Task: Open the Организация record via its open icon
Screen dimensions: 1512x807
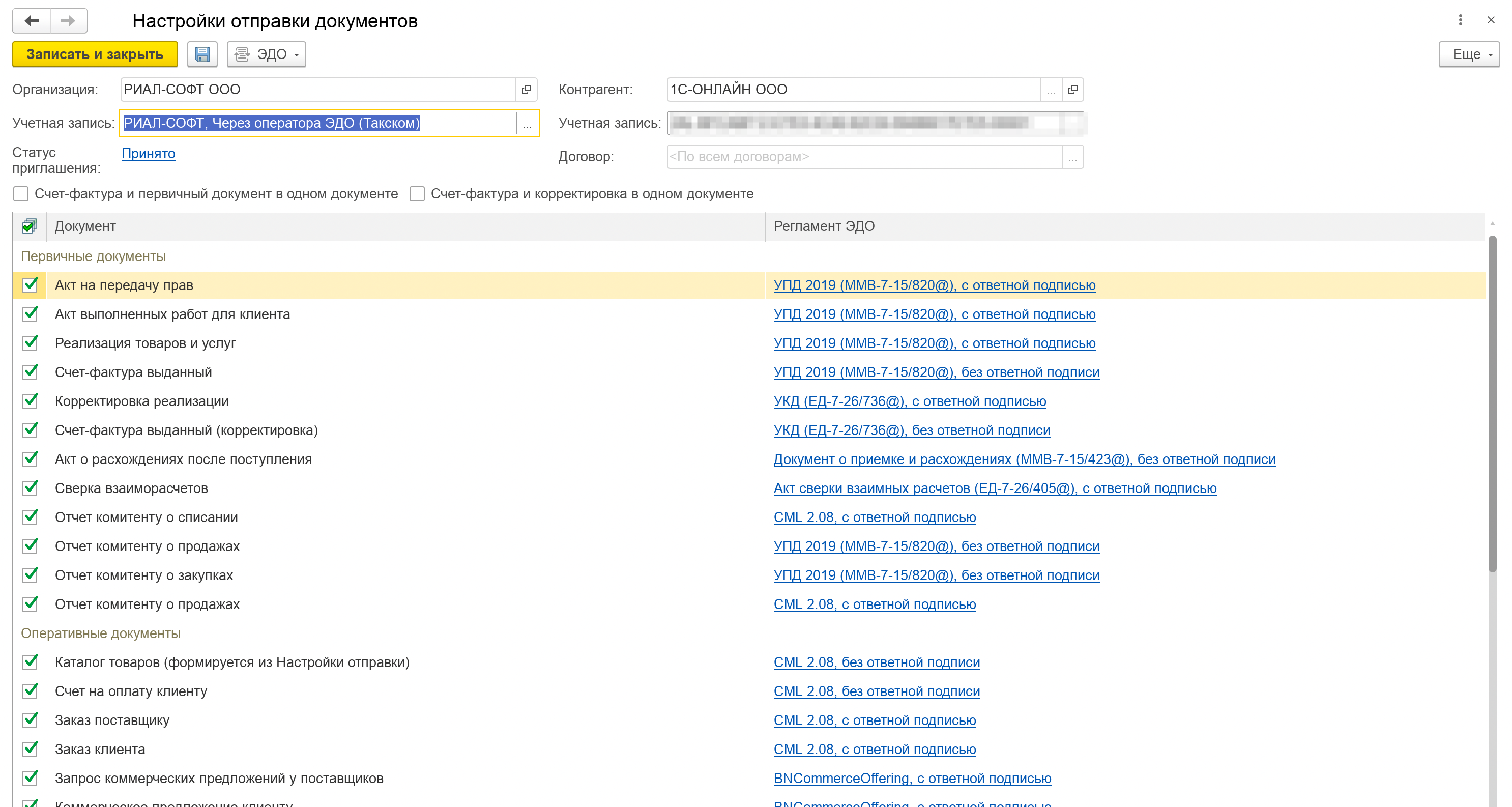Action: pyautogui.click(x=527, y=90)
